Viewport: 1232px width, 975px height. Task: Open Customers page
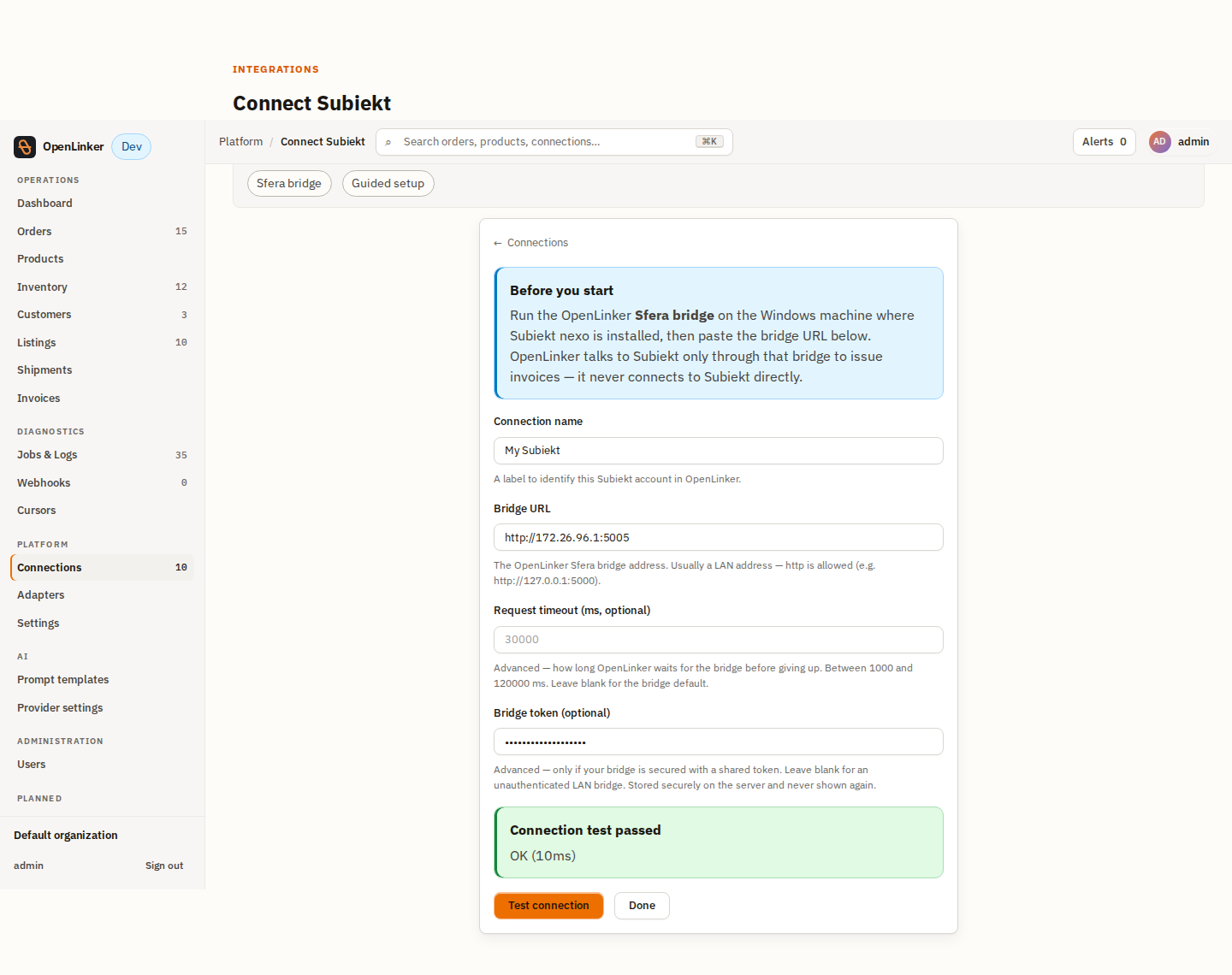pos(103,315)
